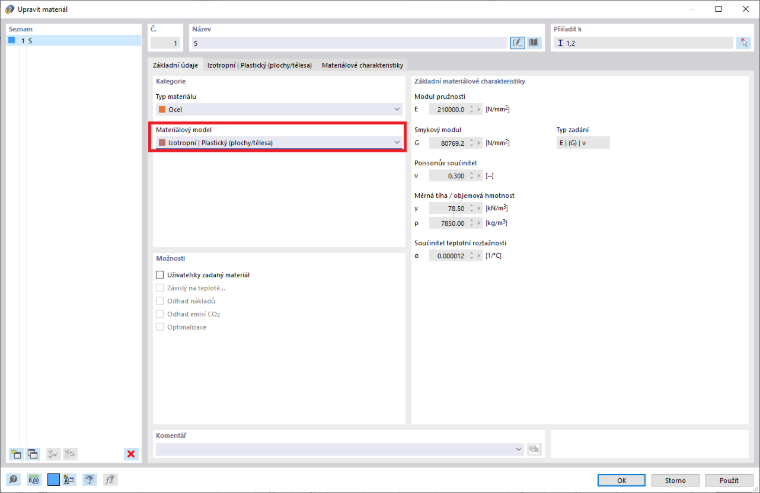Enable Uživatelsky zadaný materiál checkbox

click(x=160, y=275)
